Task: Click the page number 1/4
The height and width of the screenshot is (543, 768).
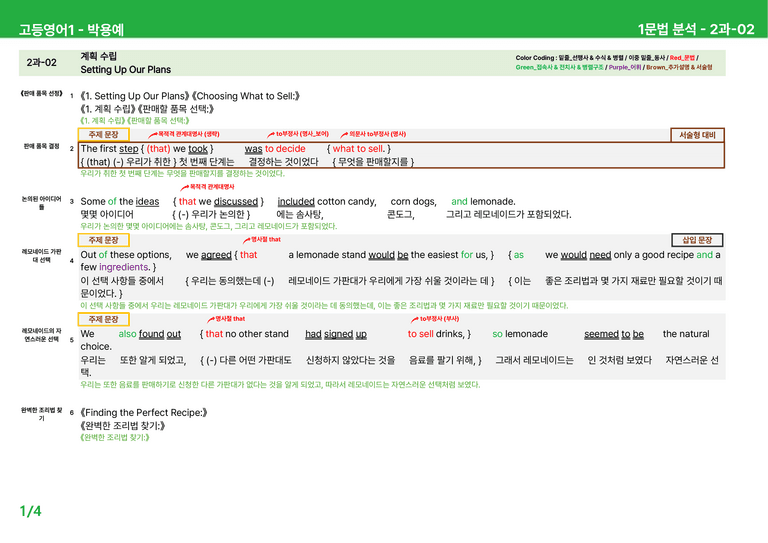Action: point(30,511)
